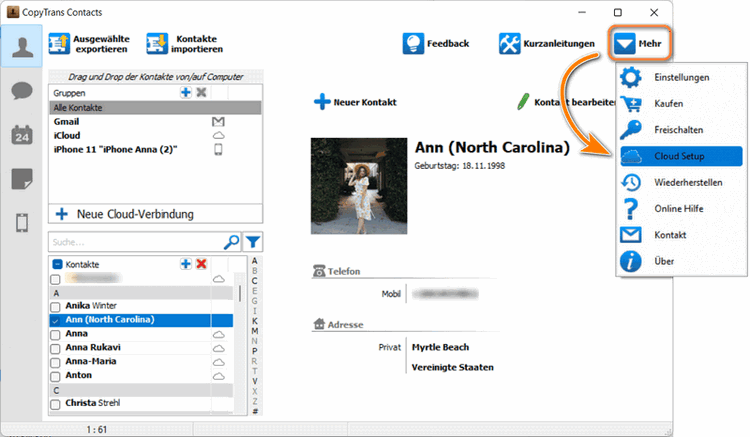Delete group with grey X icon
This screenshot has height=437, width=750.
(201, 92)
